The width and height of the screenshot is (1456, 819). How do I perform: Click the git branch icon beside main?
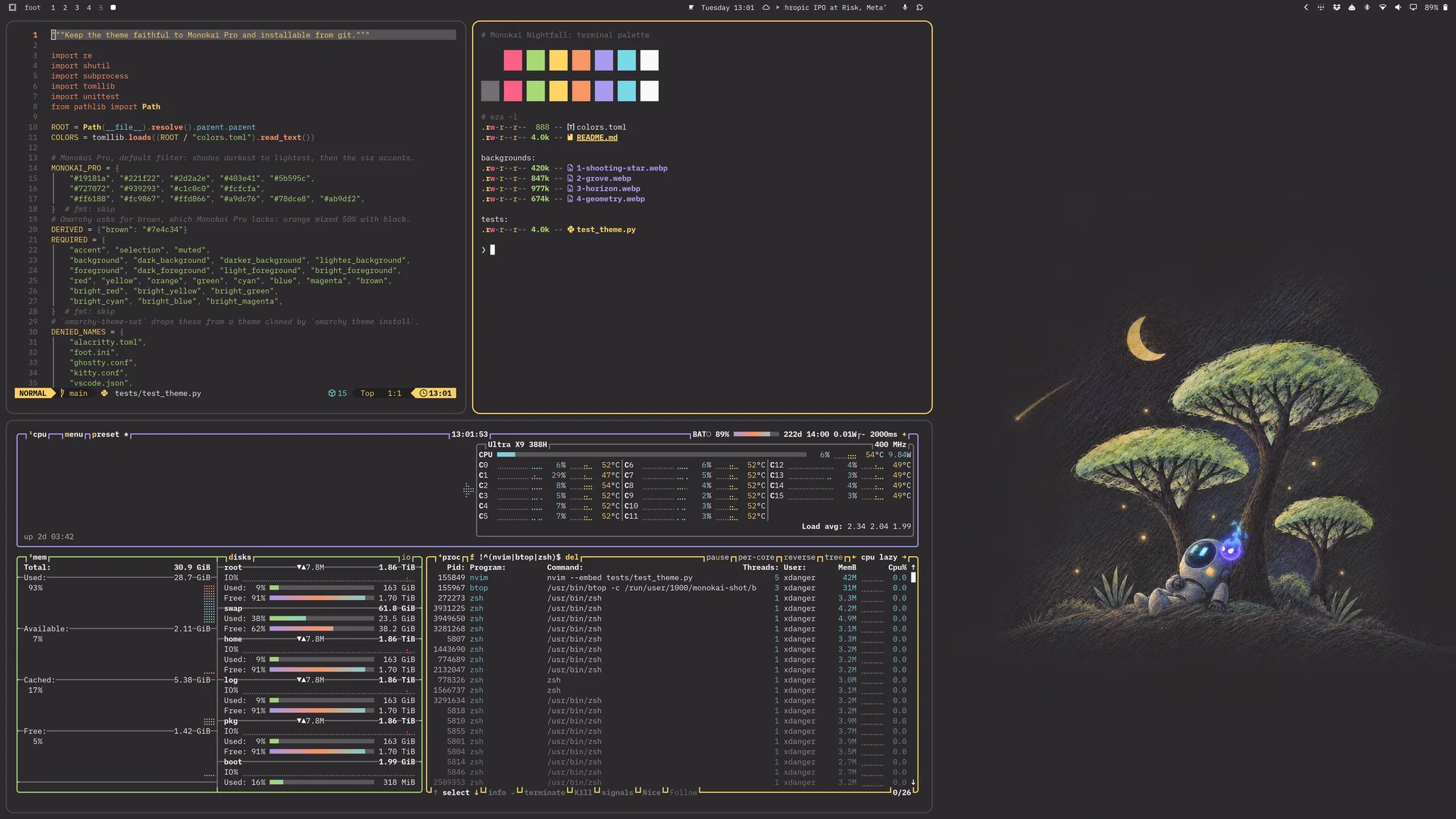[63, 393]
